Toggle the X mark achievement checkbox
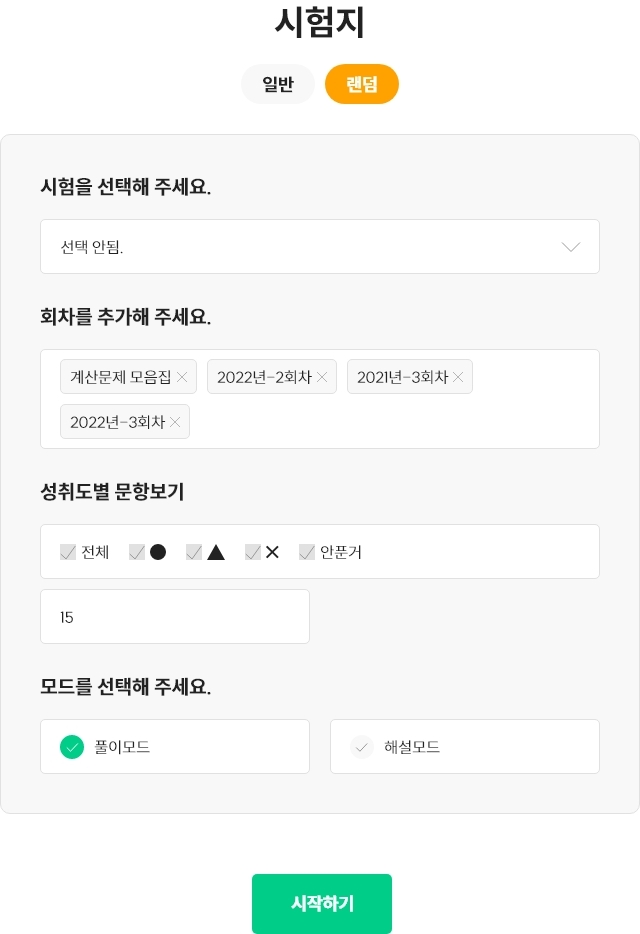Image resolution: width=640 pixels, height=934 pixels. click(253, 552)
